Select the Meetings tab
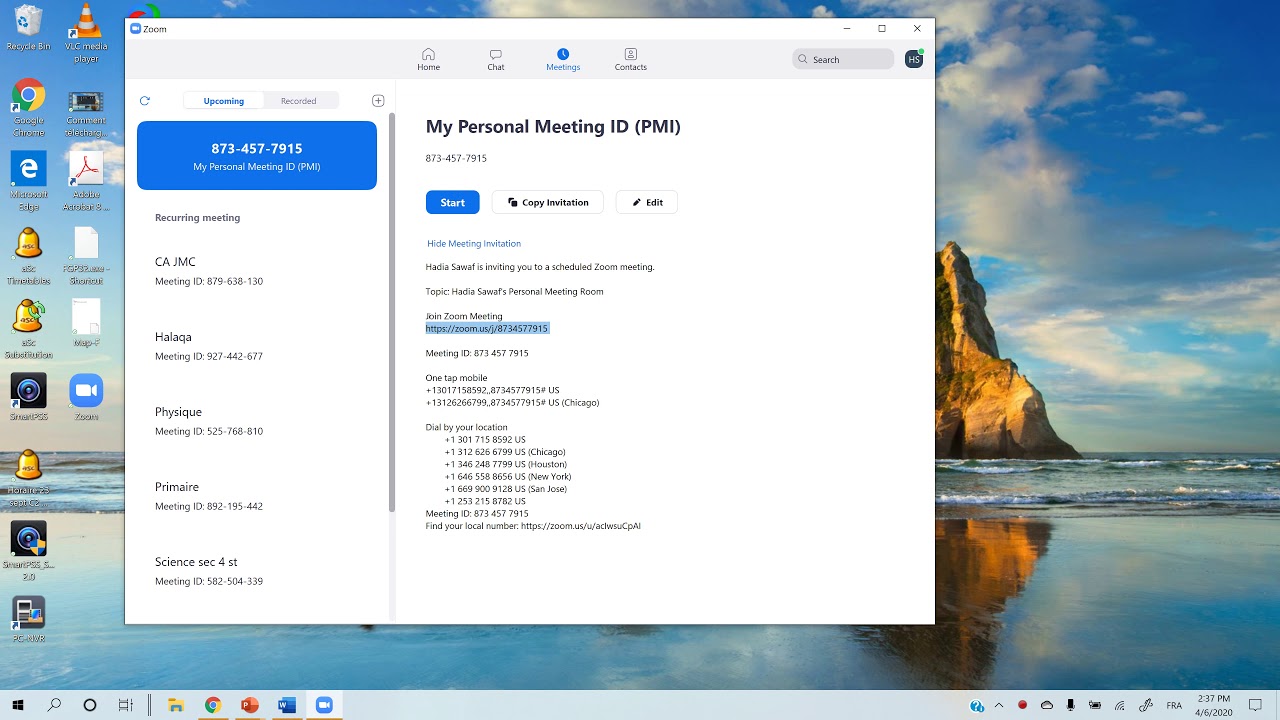The width and height of the screenshot is (1280, 720). (563, 59)
